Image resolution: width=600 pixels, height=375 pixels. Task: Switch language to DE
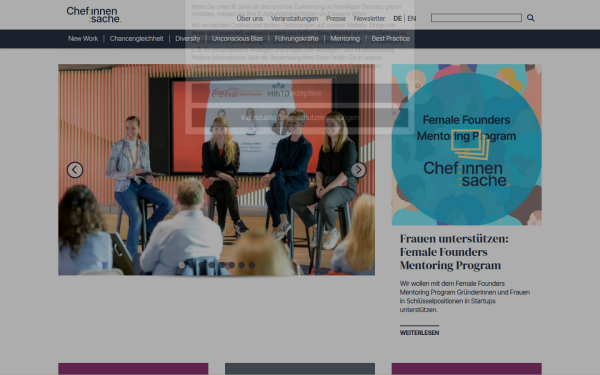(397, 18)
